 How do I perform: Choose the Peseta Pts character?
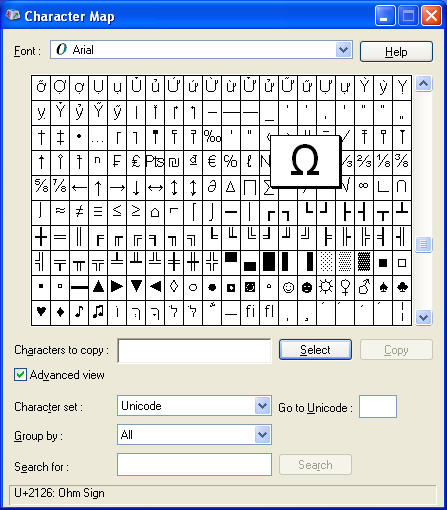tap(155, 163)
